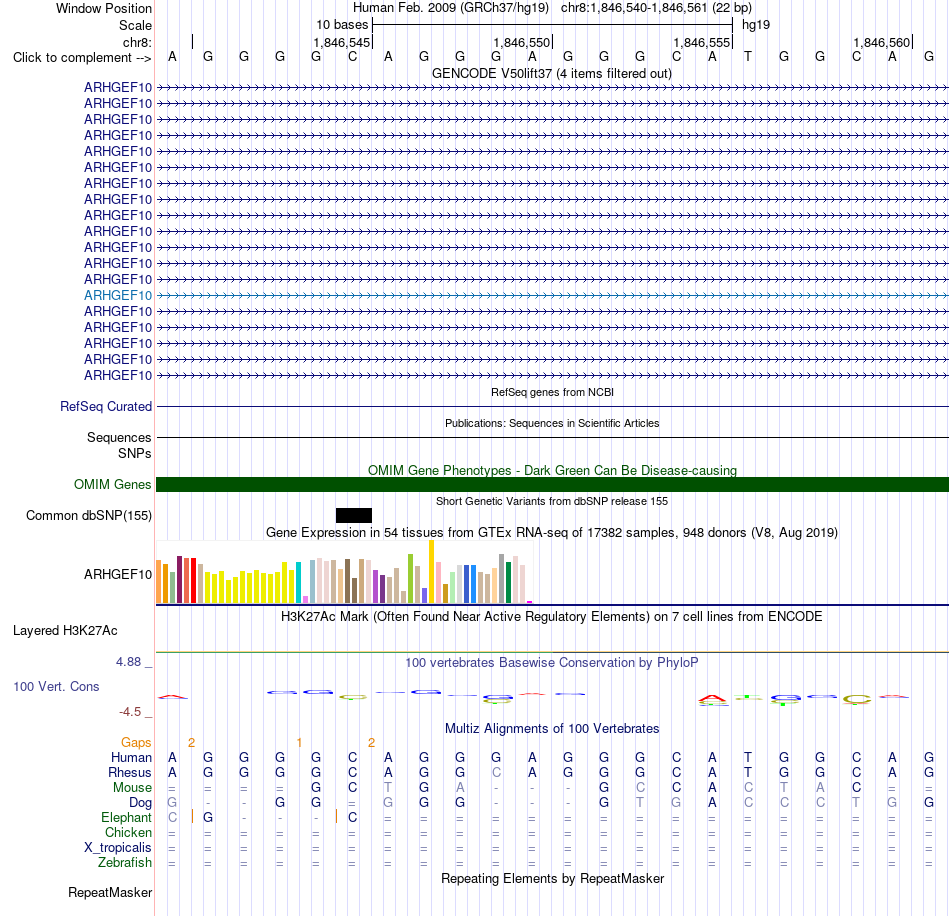Open the GENCODE V50lift37 track title
950x916 pixels.
[x=551, y=73]
